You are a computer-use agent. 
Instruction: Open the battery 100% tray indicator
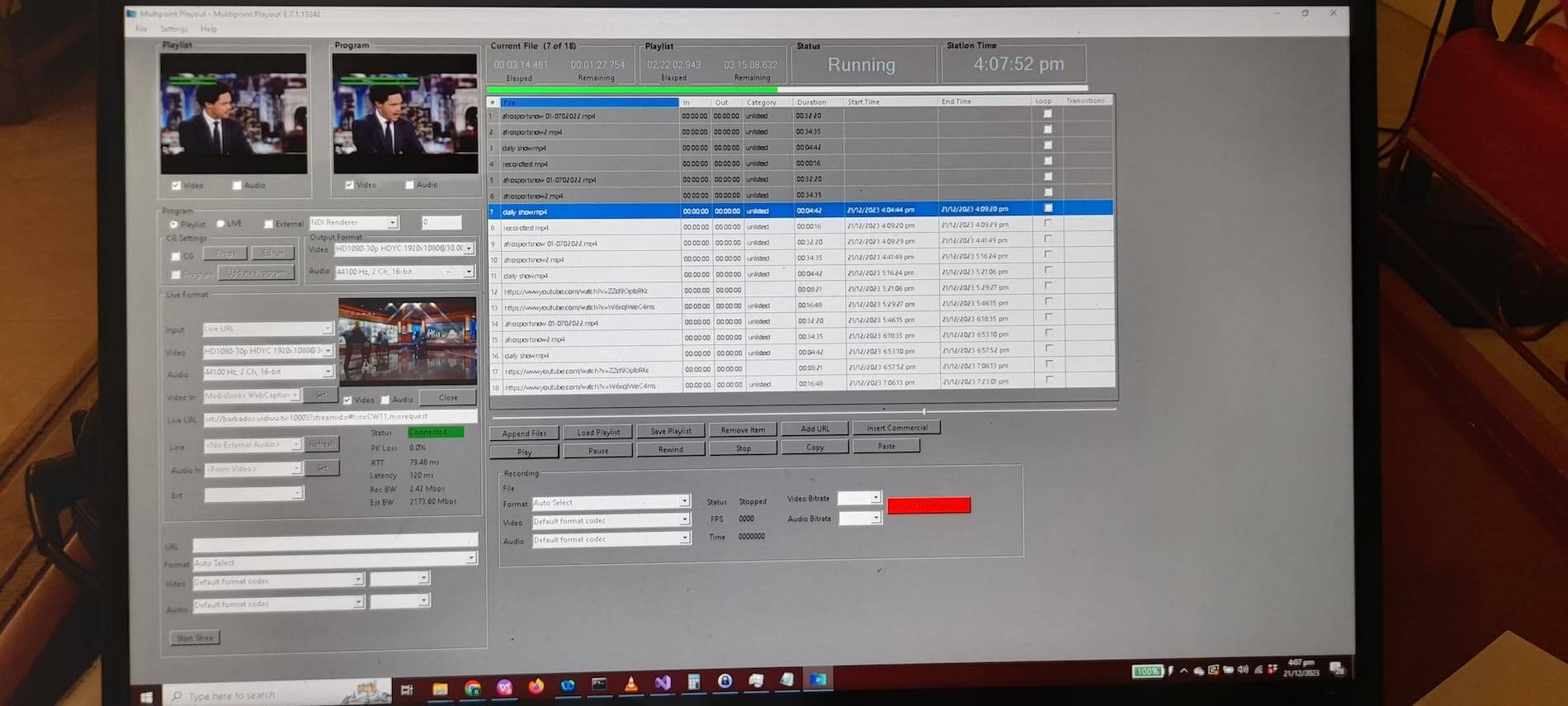pos(1147,671)
